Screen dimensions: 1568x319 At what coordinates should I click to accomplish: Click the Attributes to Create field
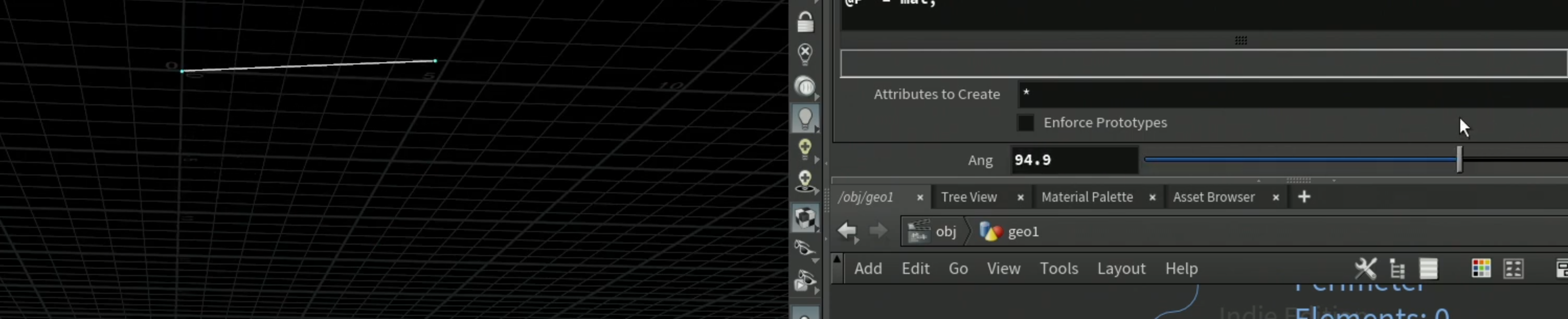click(x=1292, y=94)
